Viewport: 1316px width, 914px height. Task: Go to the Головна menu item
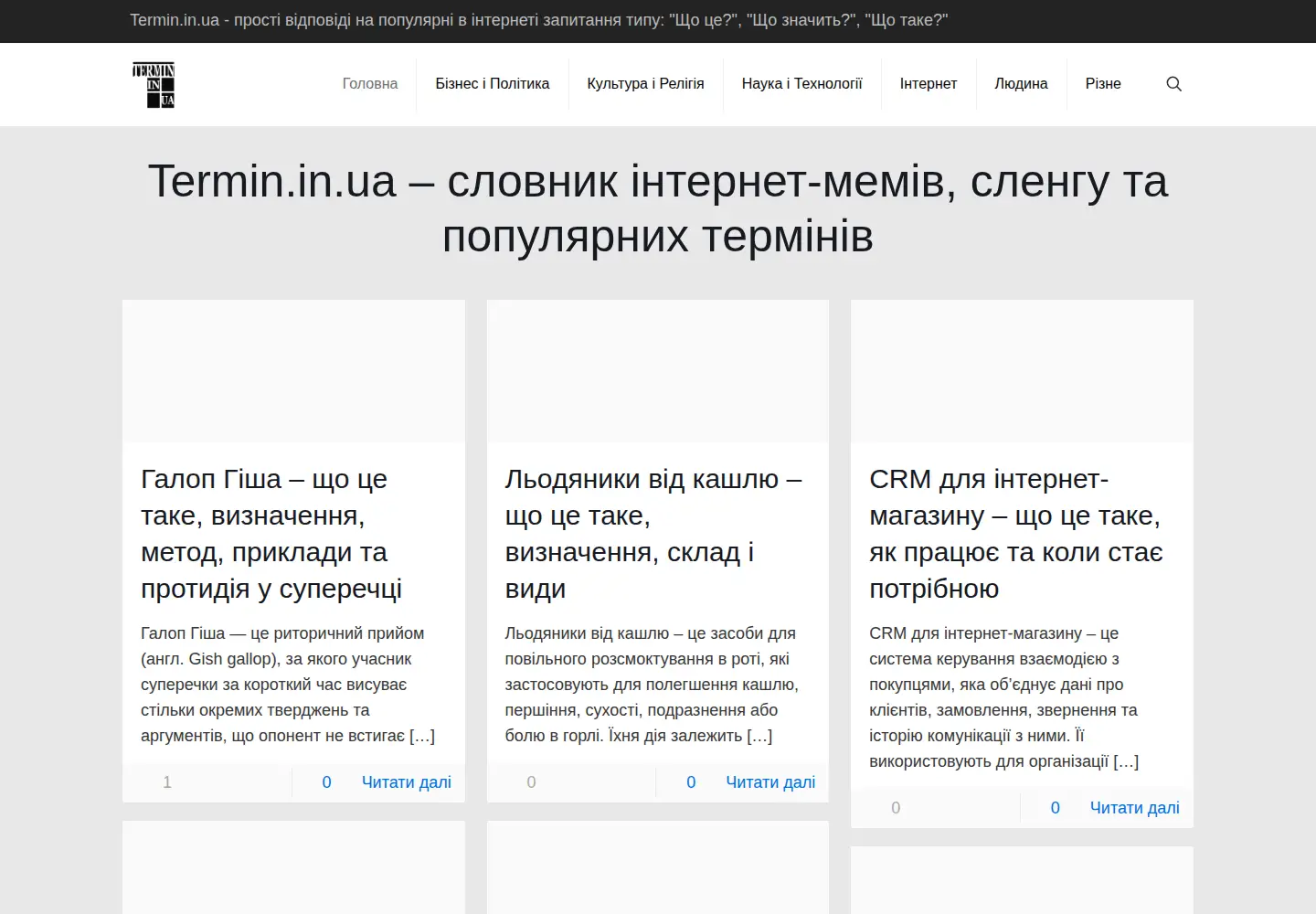(370, 84)
